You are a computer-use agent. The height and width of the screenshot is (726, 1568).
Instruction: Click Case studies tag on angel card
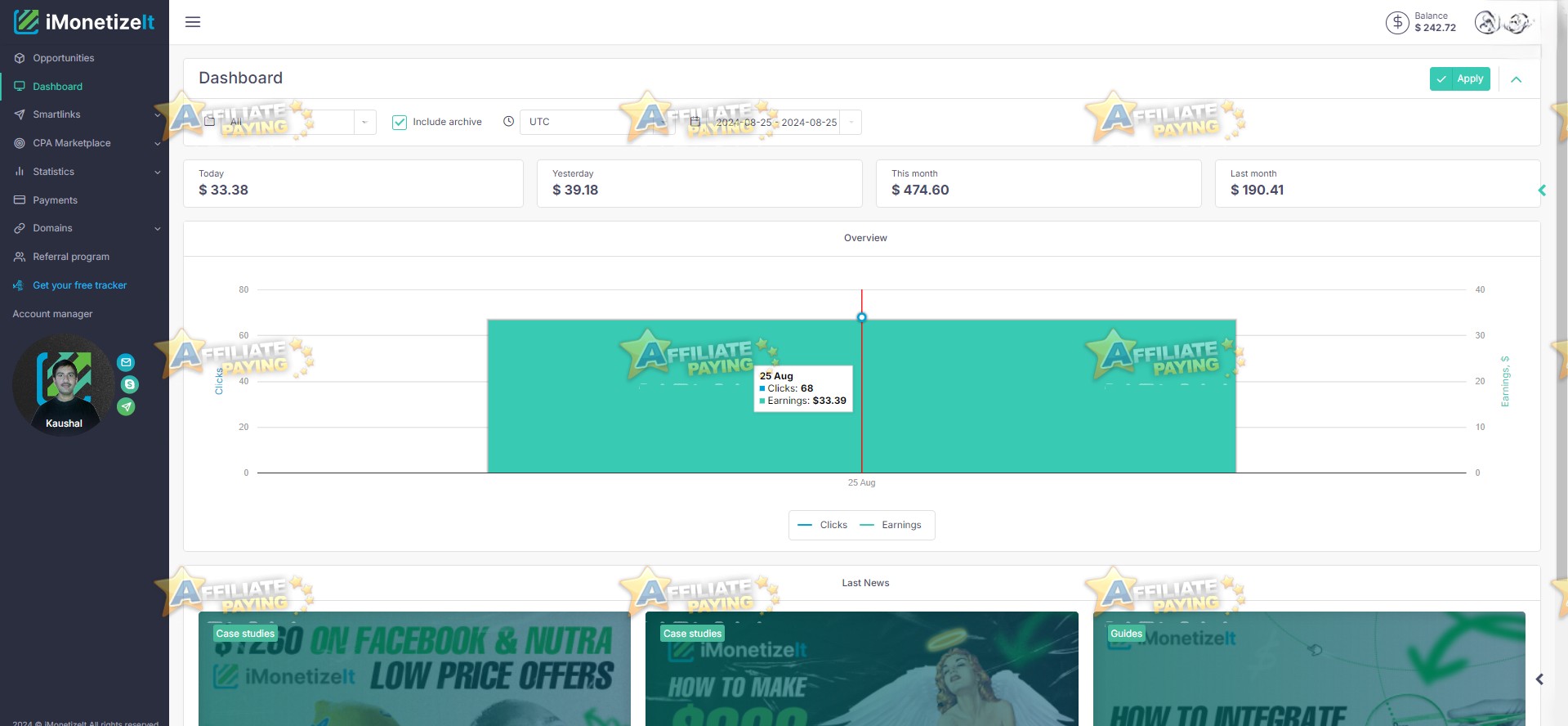coord(693,634)
